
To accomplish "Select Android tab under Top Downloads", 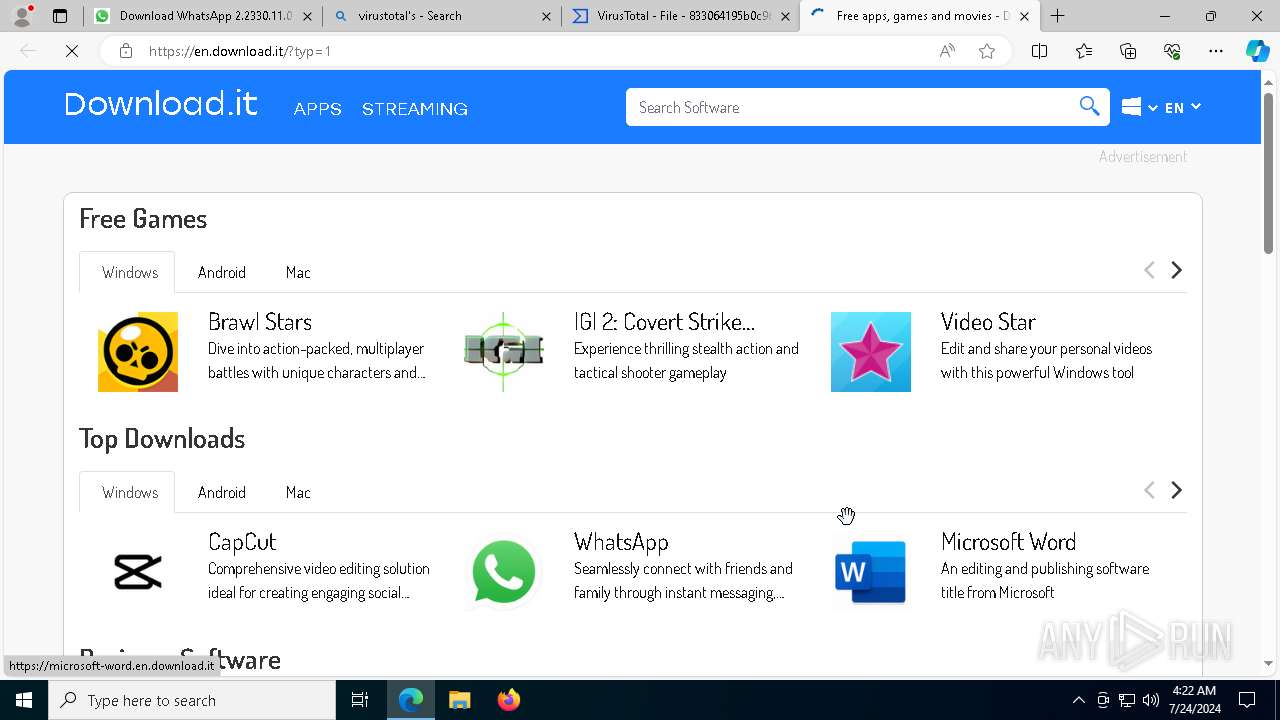I will click(x=222, y=492).
